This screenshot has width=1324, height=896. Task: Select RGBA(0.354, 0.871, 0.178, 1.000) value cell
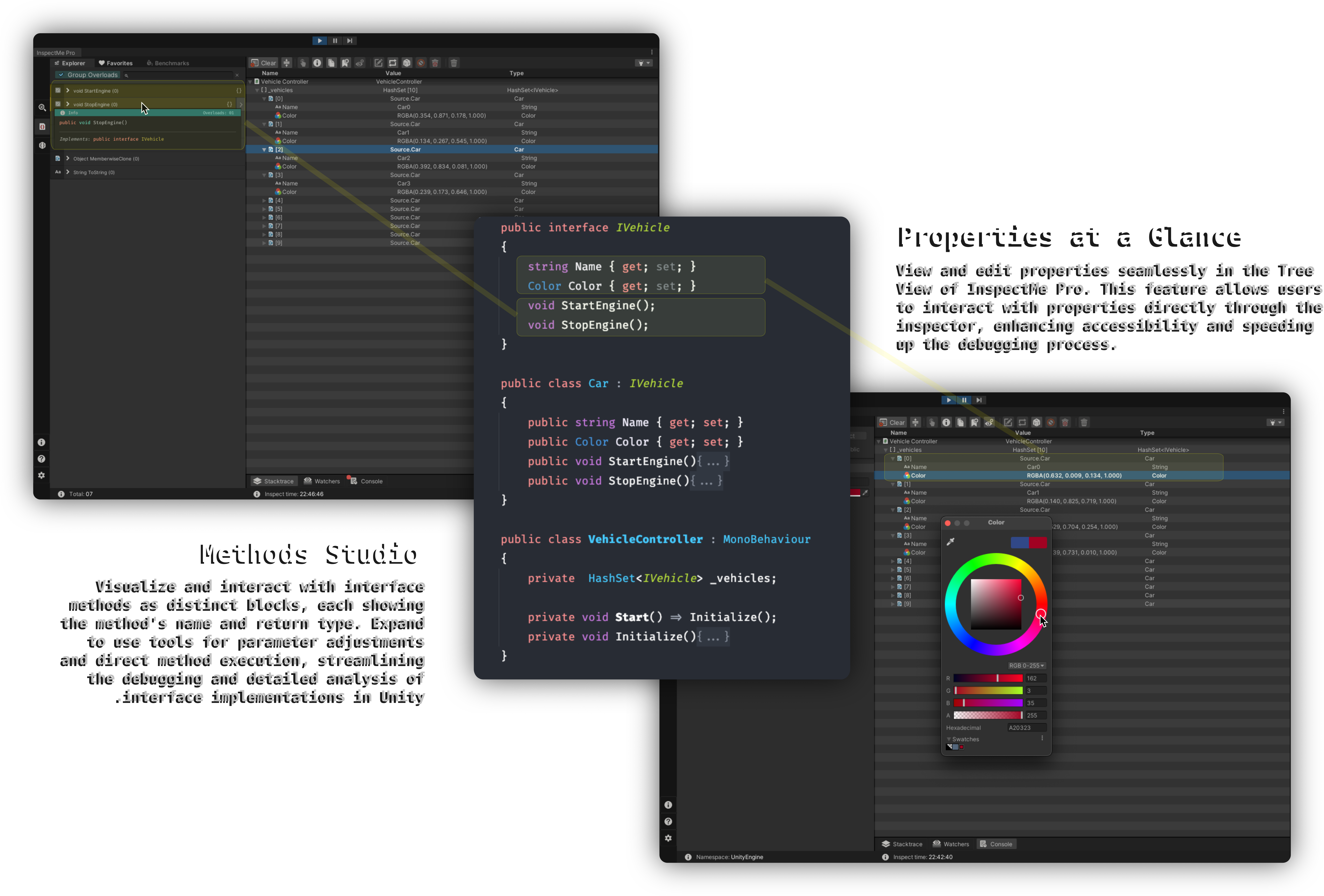click(442, 116)
